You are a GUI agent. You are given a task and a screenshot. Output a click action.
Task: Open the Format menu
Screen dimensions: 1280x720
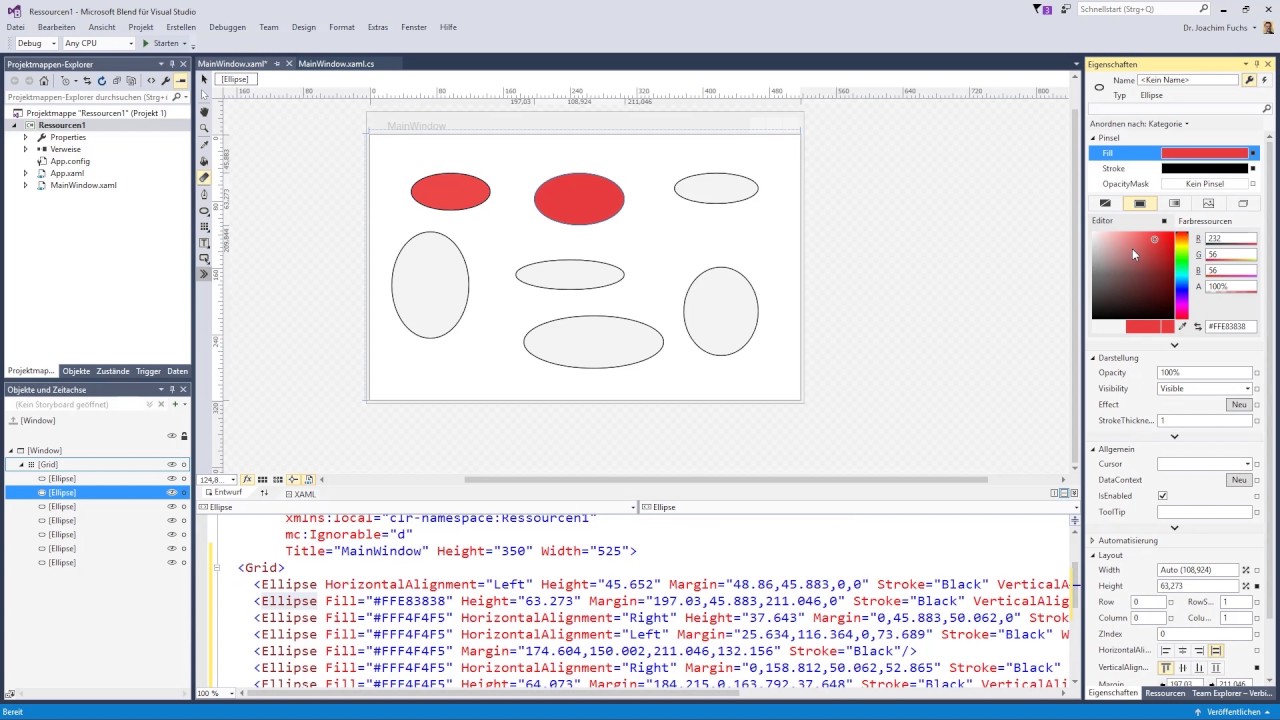pyautogui.click(x=342, y=27)
